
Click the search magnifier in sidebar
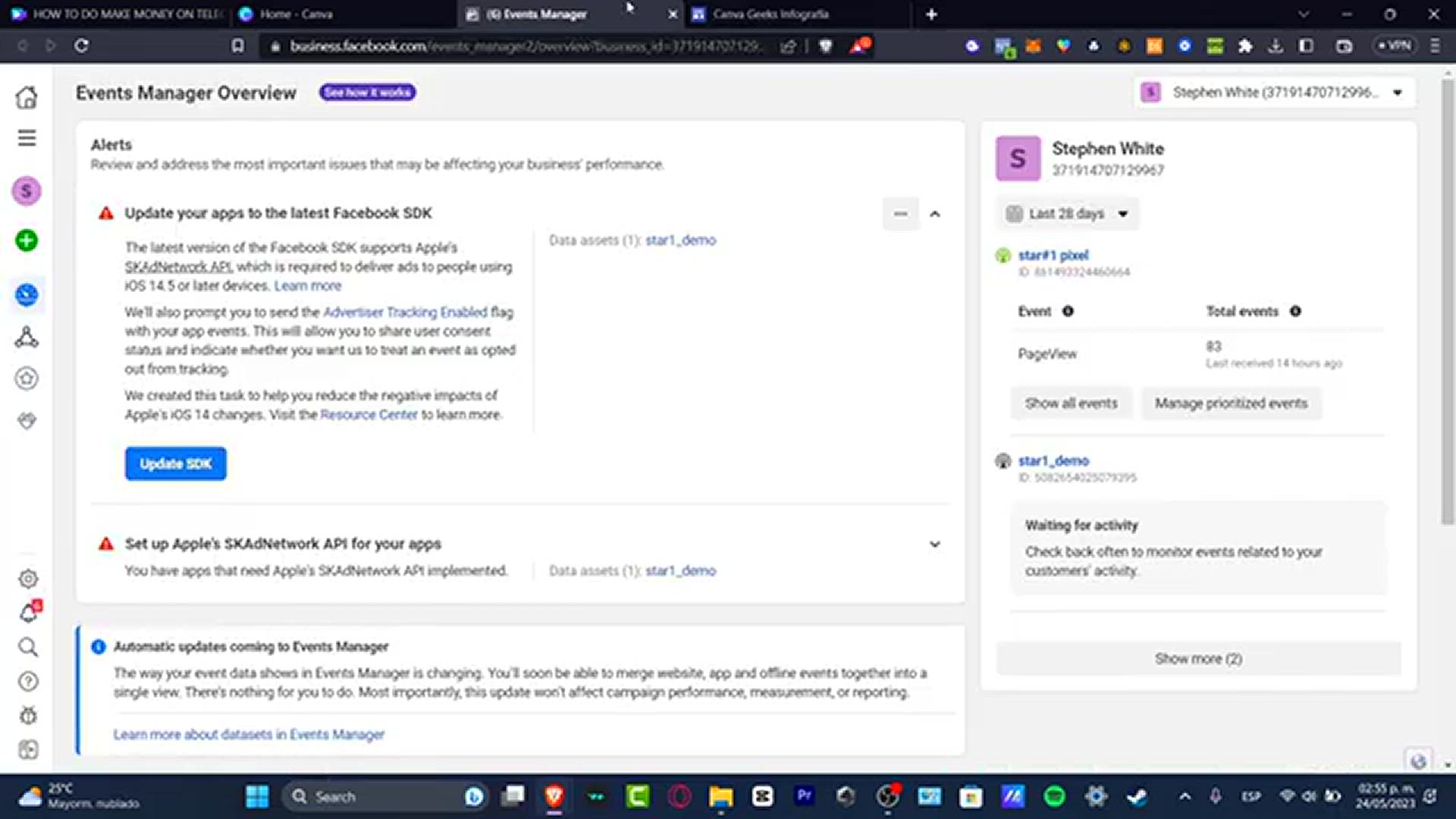pos(28,647)
